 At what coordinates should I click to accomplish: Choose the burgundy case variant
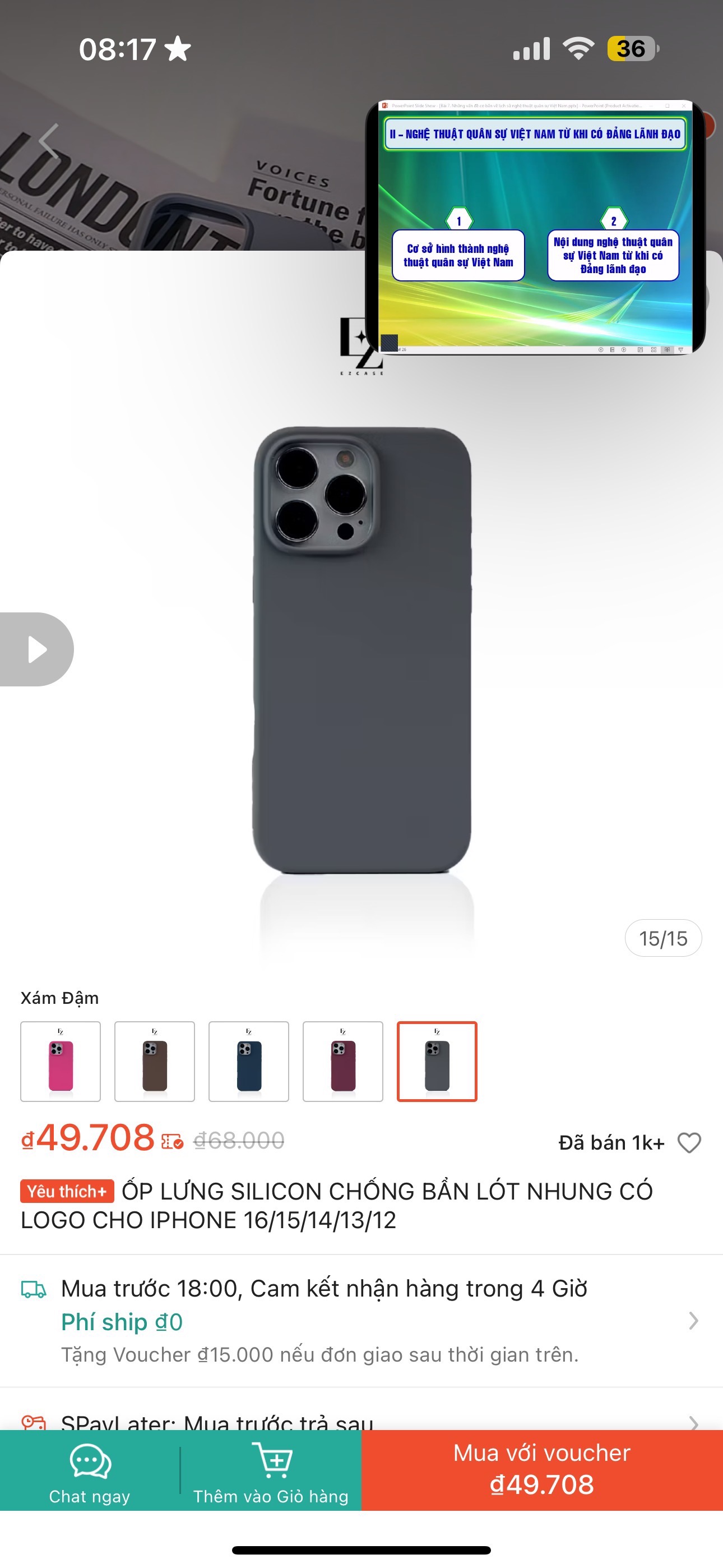[342, 1061]
